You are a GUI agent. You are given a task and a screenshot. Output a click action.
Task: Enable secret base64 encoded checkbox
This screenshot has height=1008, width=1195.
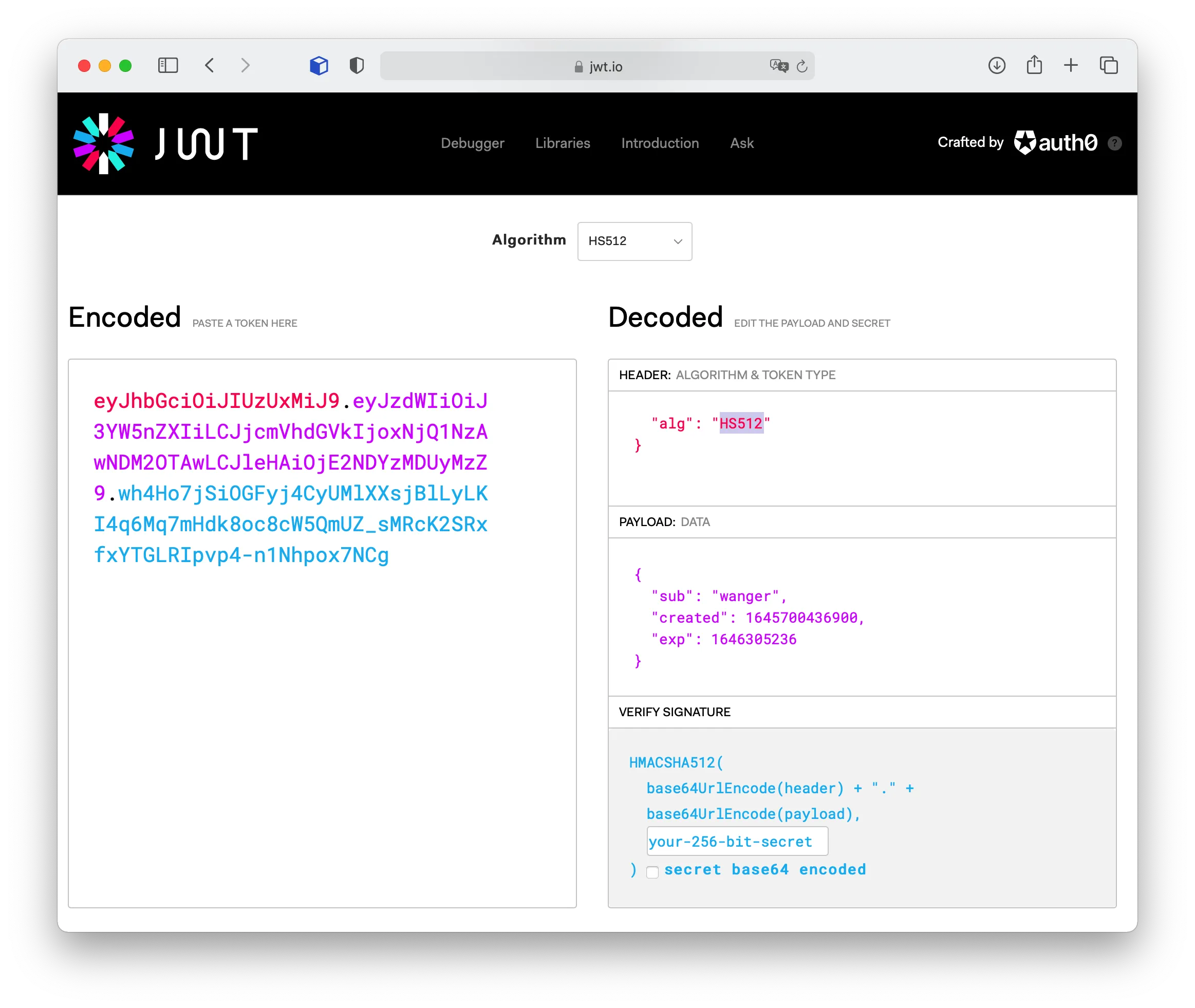652,872
